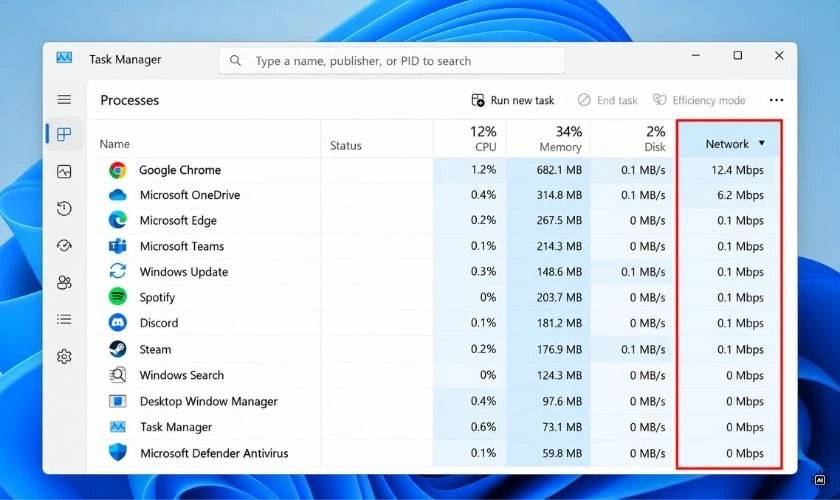Click the Discord process icon
Screen dimensions: 840x500
117,323
